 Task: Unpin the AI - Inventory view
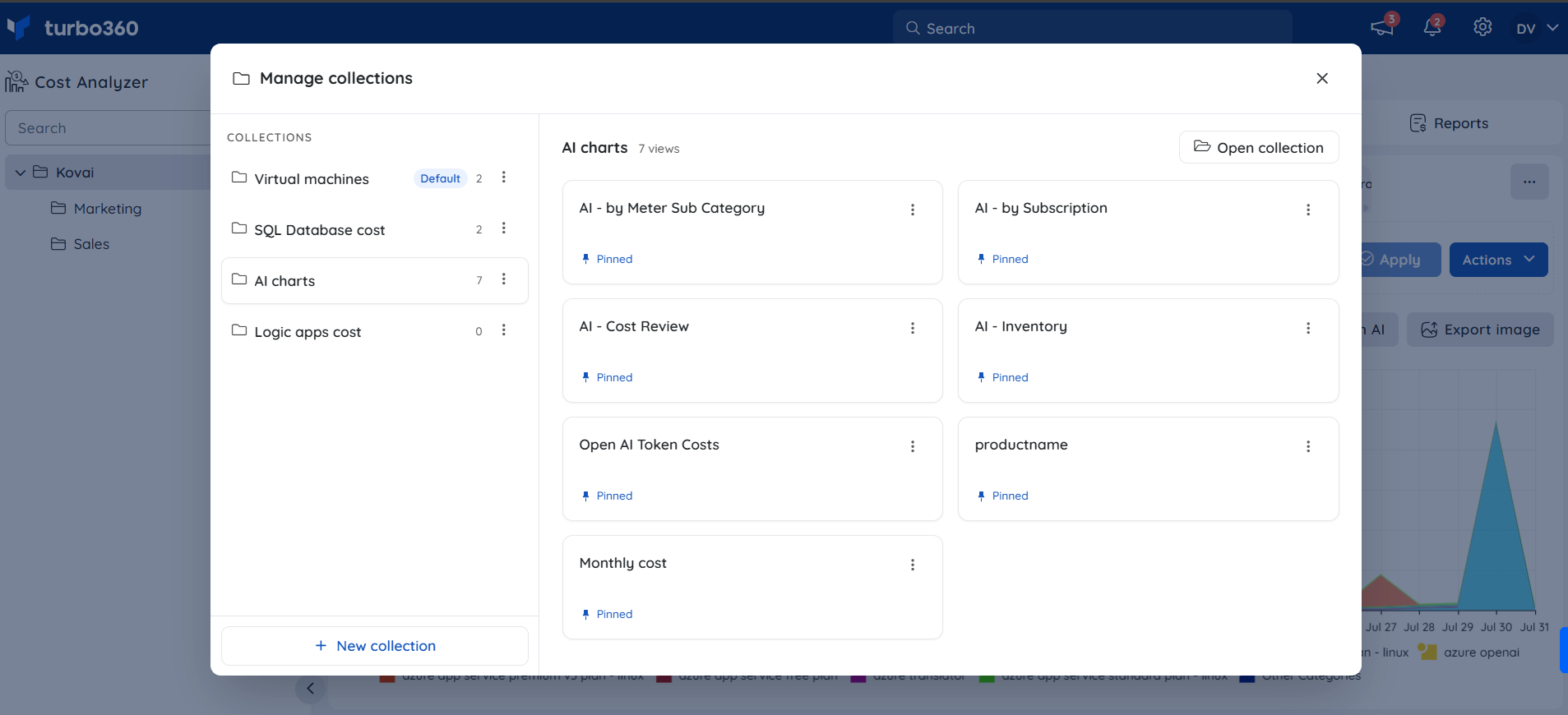[1002, 377]
